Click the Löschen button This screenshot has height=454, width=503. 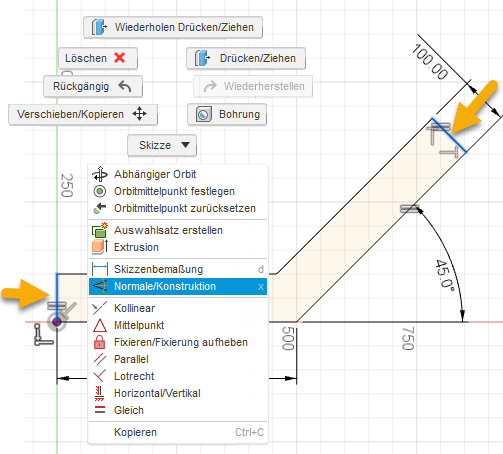point(98,58)
